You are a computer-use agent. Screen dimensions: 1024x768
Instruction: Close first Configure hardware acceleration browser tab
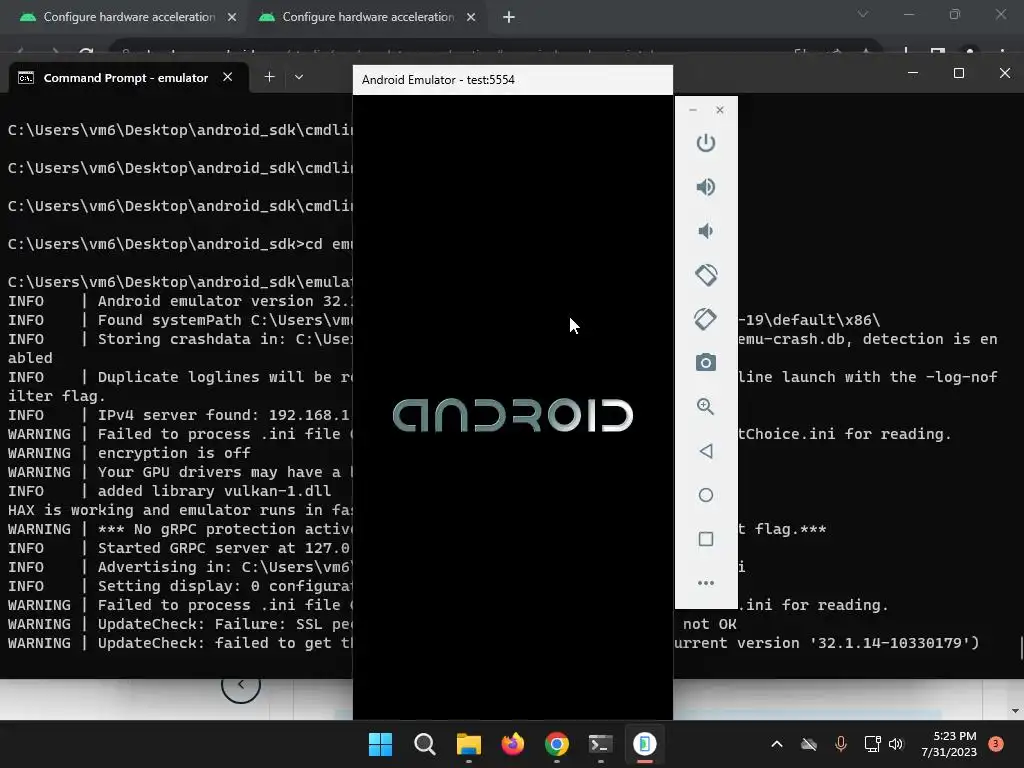[232, 17]
